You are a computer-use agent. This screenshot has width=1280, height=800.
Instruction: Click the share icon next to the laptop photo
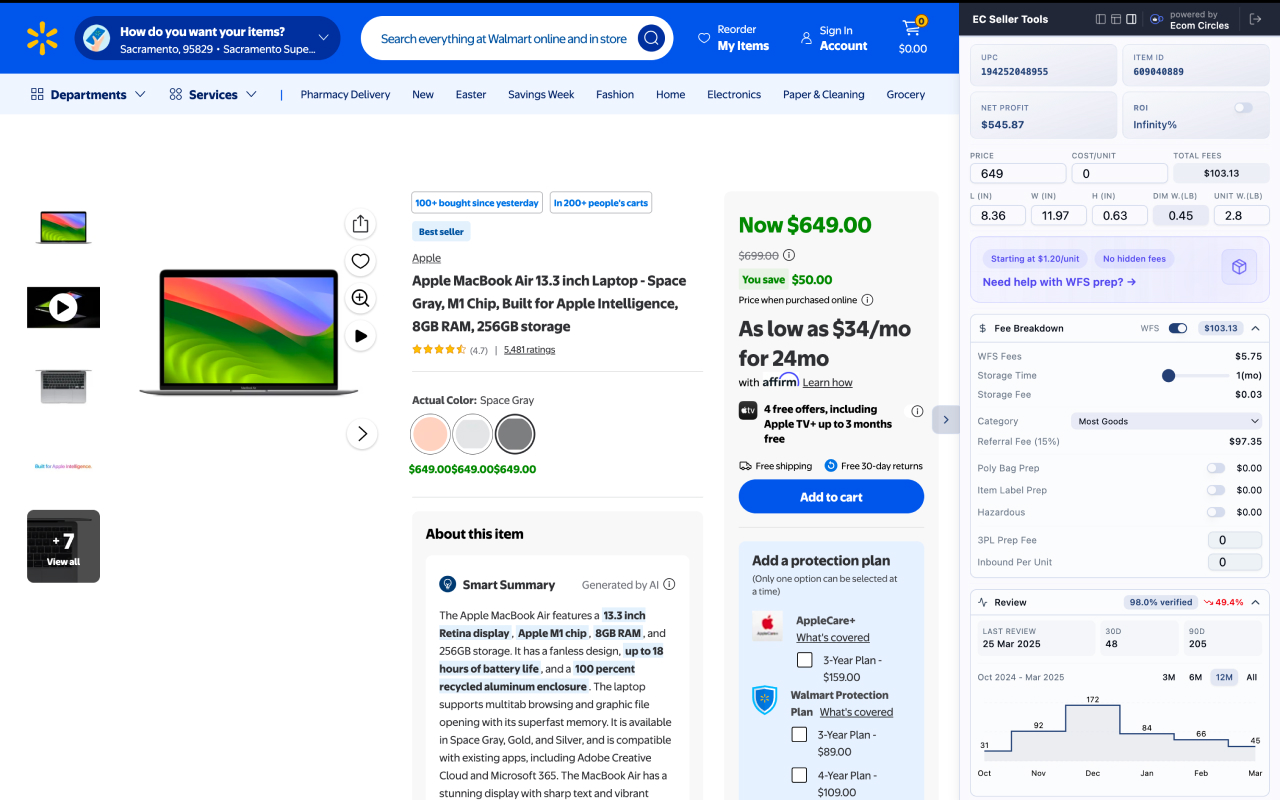click(360, 224)
